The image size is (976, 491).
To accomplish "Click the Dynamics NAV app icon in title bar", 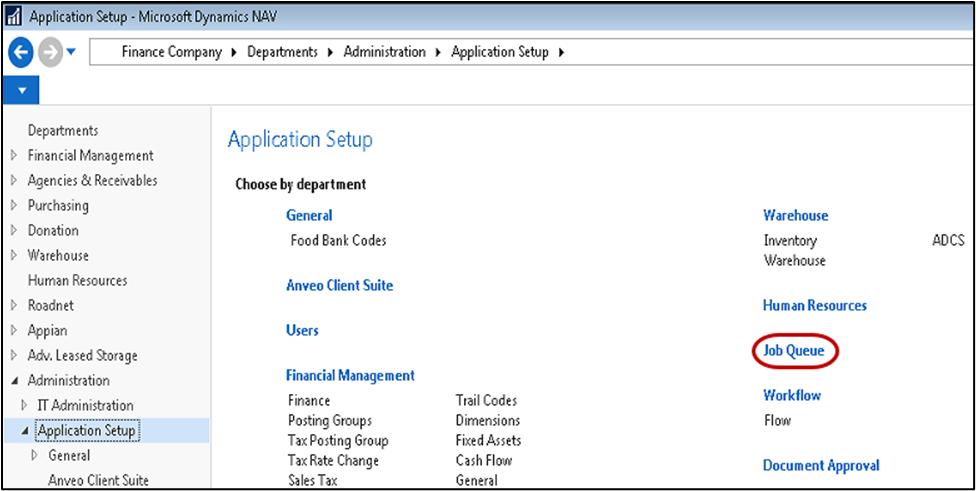I will point(14,17).
